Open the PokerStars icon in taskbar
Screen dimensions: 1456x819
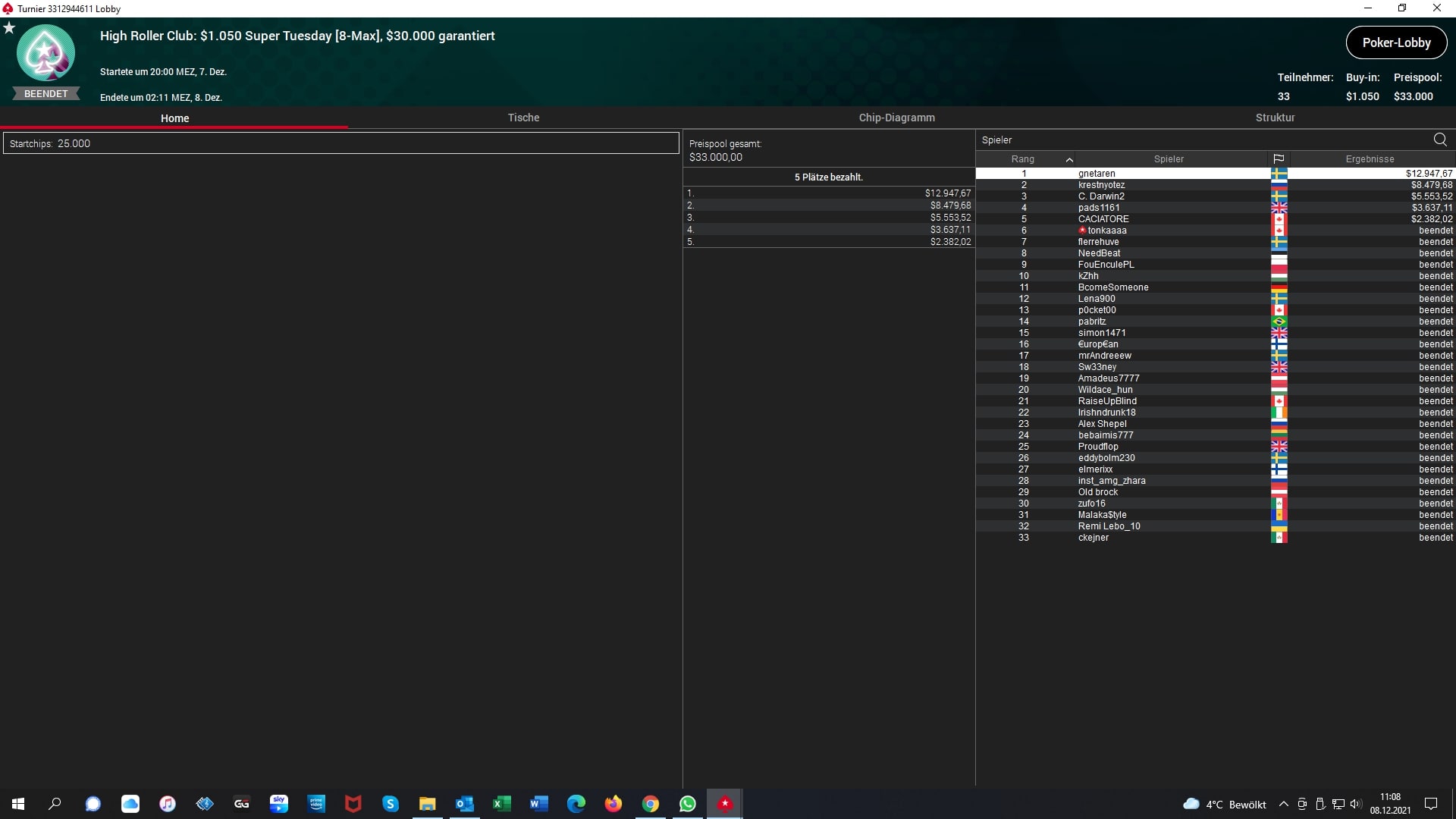pyautogui.click(x=725, y=804)
